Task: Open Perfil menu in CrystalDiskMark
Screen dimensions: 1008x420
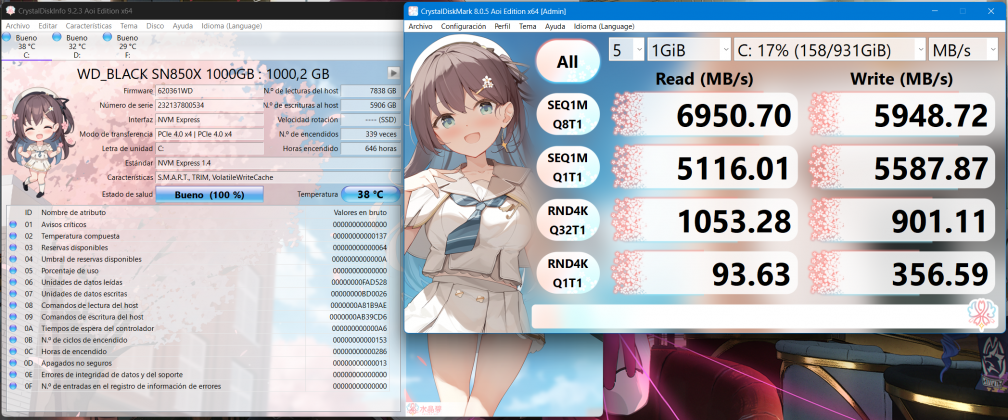Action: point(502,26)
